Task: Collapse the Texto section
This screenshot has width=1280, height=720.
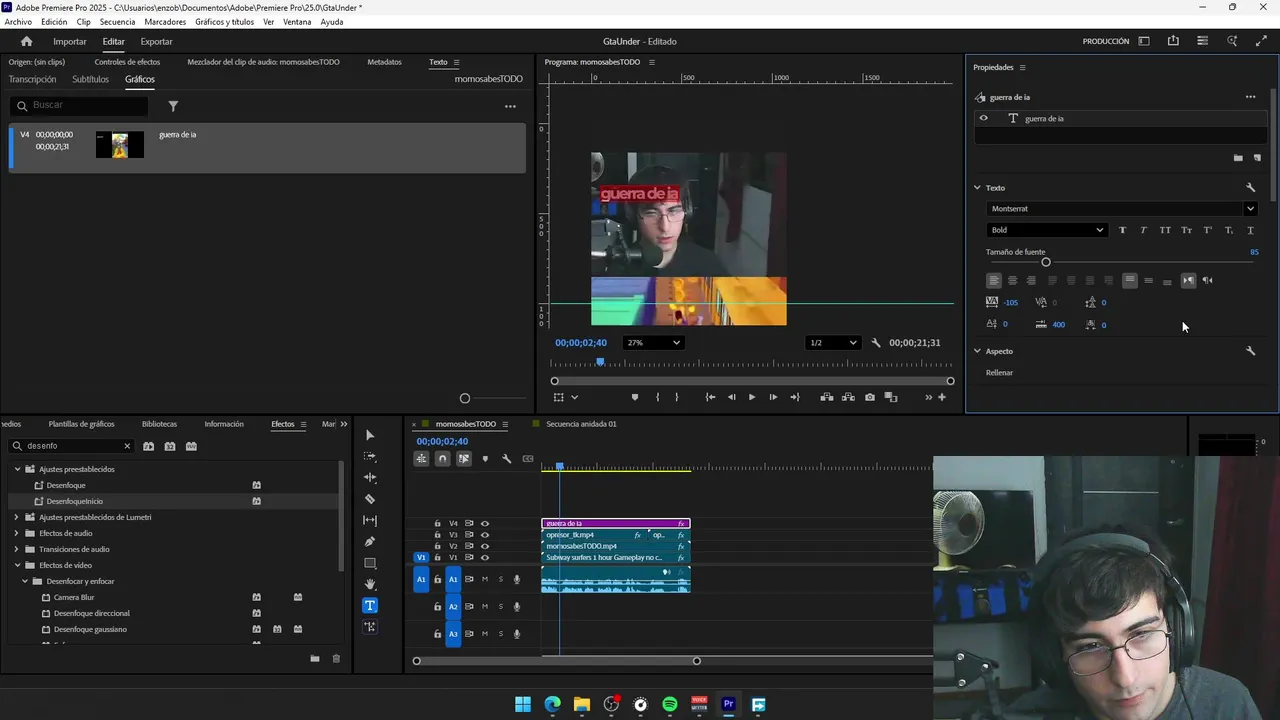Action: [977, 188]
